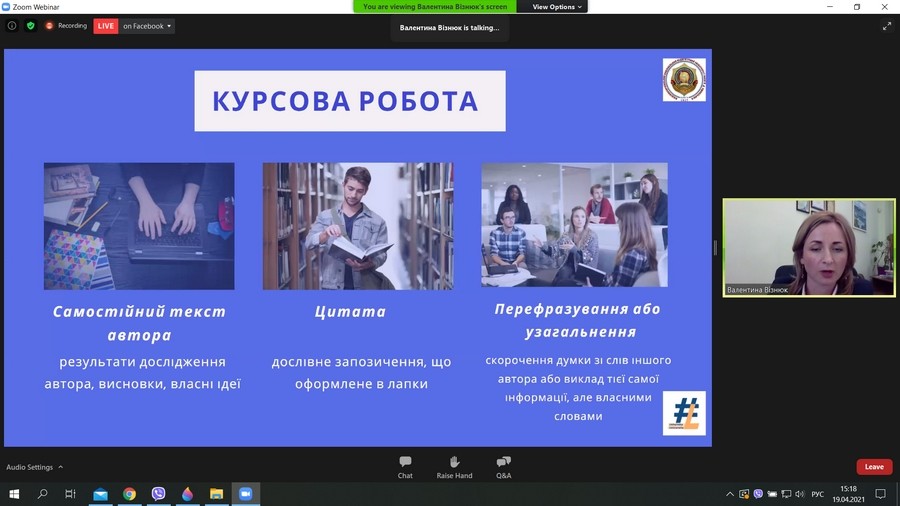Open File Explorer from the taskbar
The image size is (900, 506).
tap(216, 494)
